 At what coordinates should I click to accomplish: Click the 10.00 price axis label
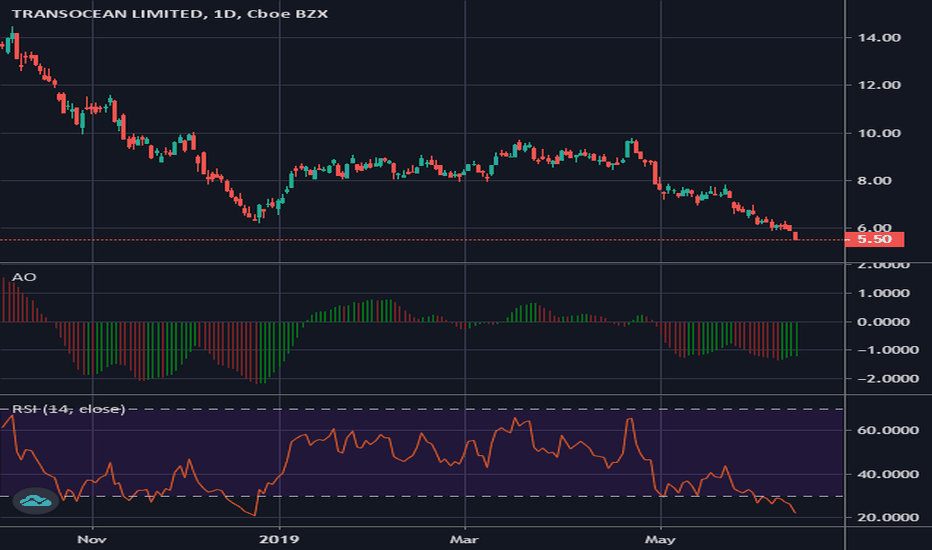879,133
